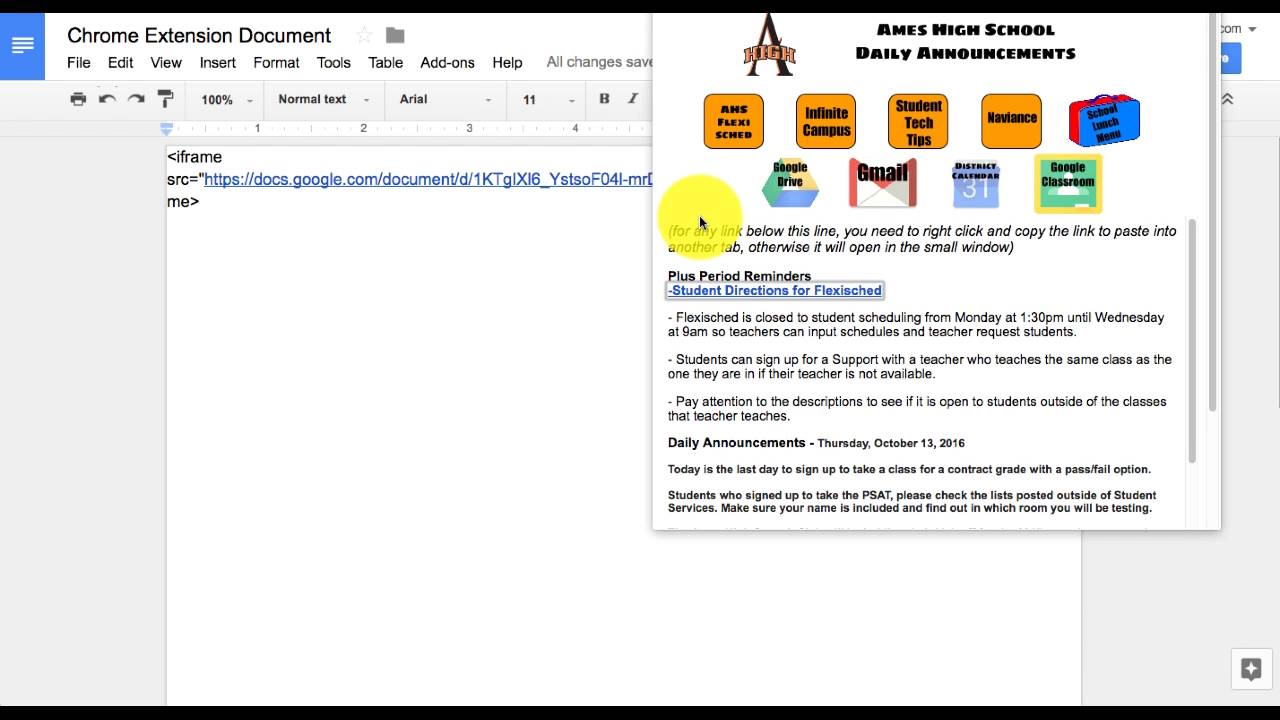
Task: Click the Undo arrow
Action: tap(107, 99)
